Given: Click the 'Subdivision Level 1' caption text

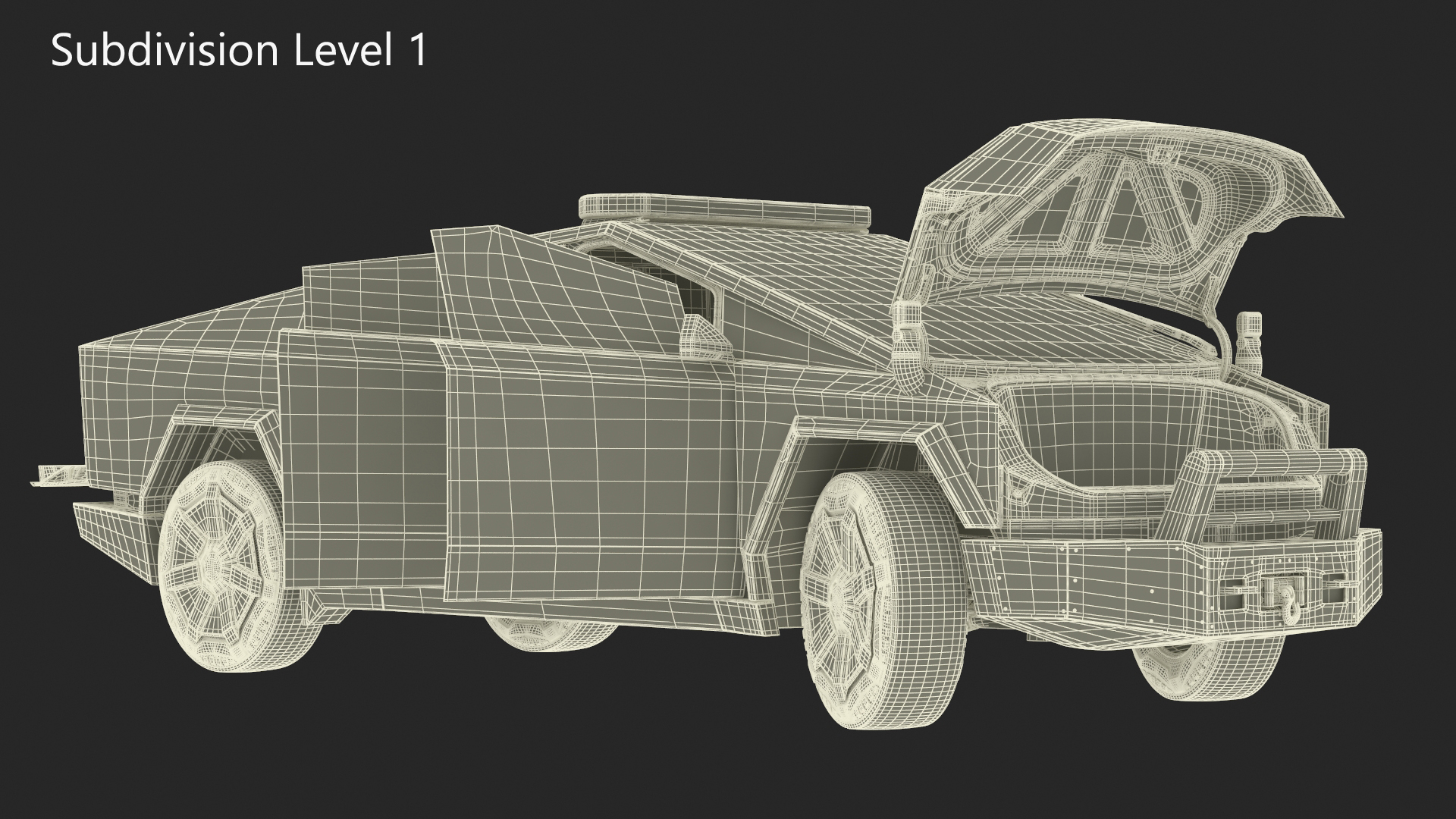Looking at the screenshot, I should [239, 52].
